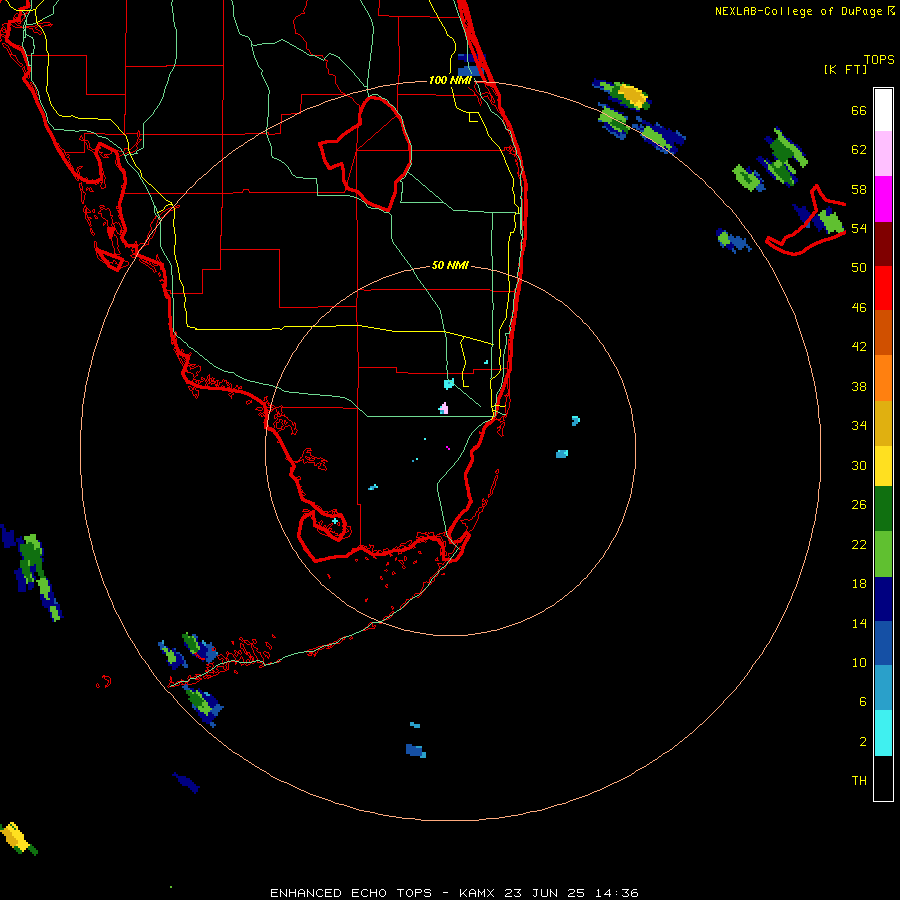Image resolution: width=900 pixels, height=900 pixels.
Task: Click the [K FT] units label
Action: coord(845,70)
